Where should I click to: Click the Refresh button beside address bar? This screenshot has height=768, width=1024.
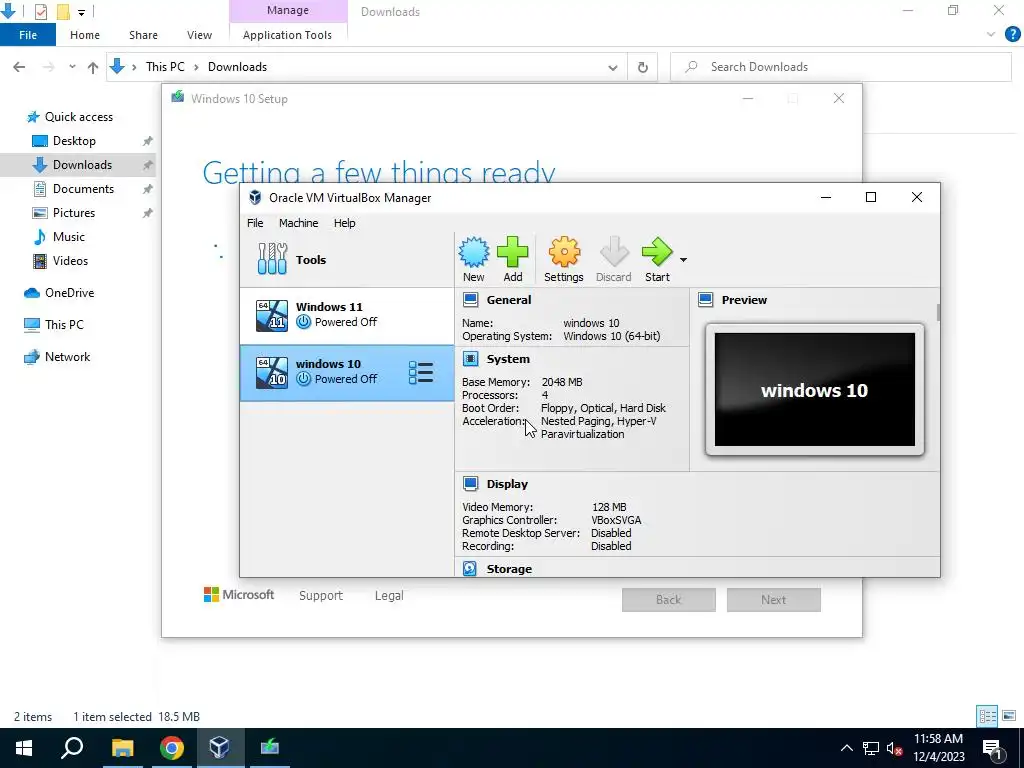(643, 67)
